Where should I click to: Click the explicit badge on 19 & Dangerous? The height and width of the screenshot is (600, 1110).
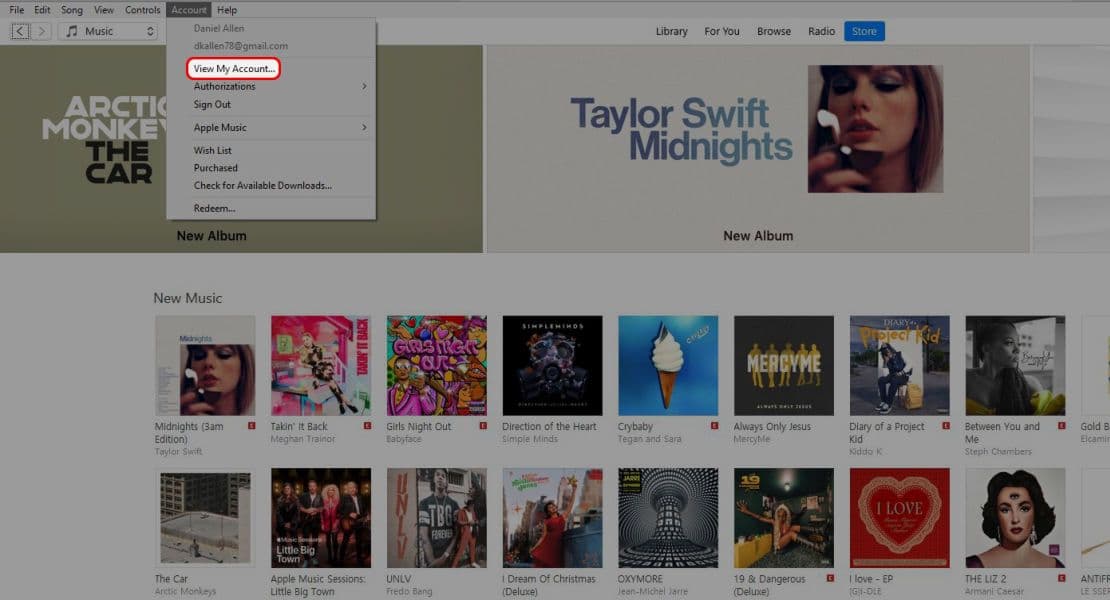[x=828, y=580]
